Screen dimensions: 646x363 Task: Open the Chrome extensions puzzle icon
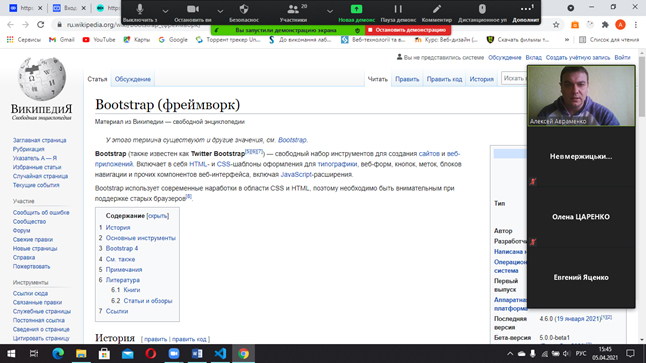(x=605, y=25)
